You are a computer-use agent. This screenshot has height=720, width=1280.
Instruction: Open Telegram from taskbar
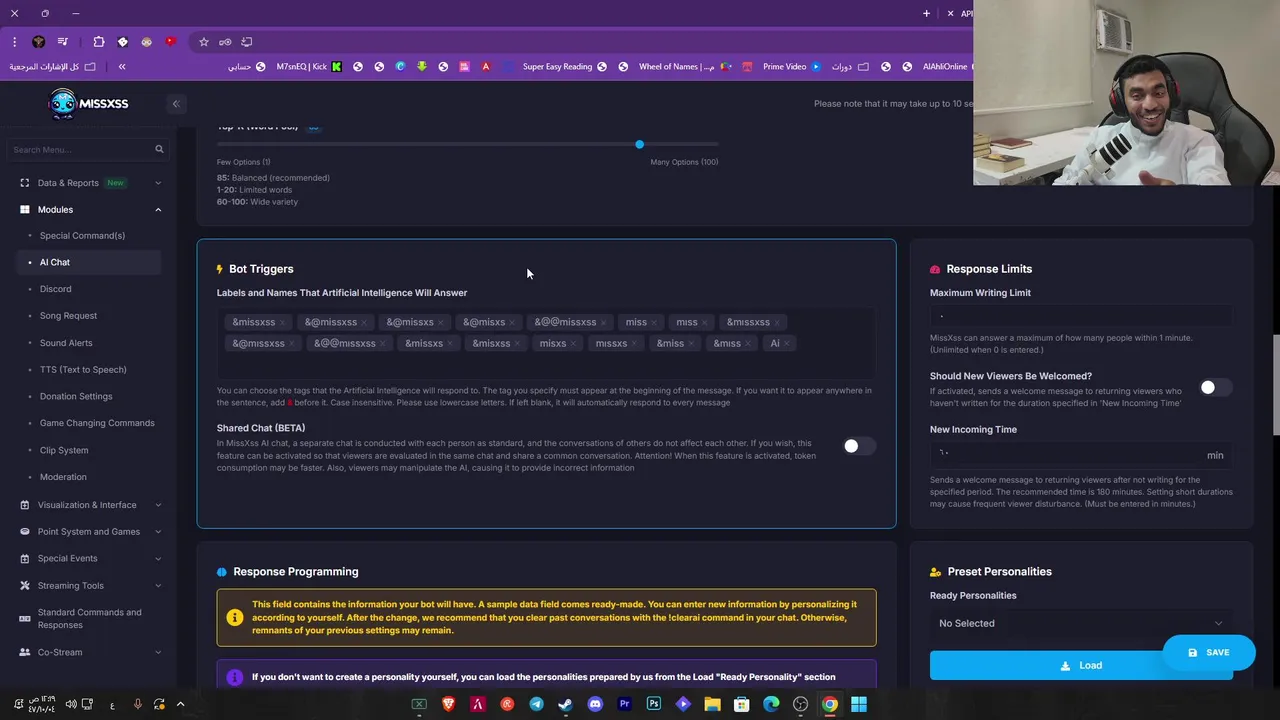pos(536,704)
